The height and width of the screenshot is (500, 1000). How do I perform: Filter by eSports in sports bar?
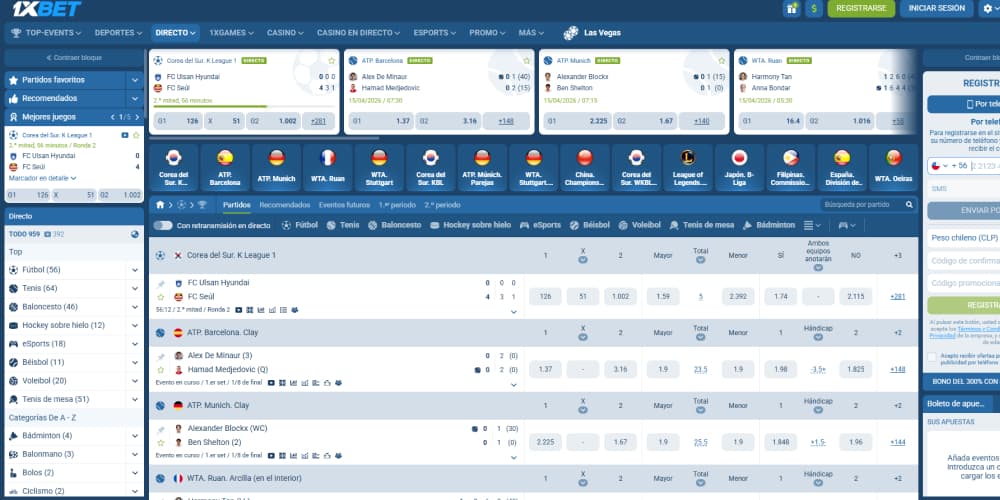[x=541, y=225]
